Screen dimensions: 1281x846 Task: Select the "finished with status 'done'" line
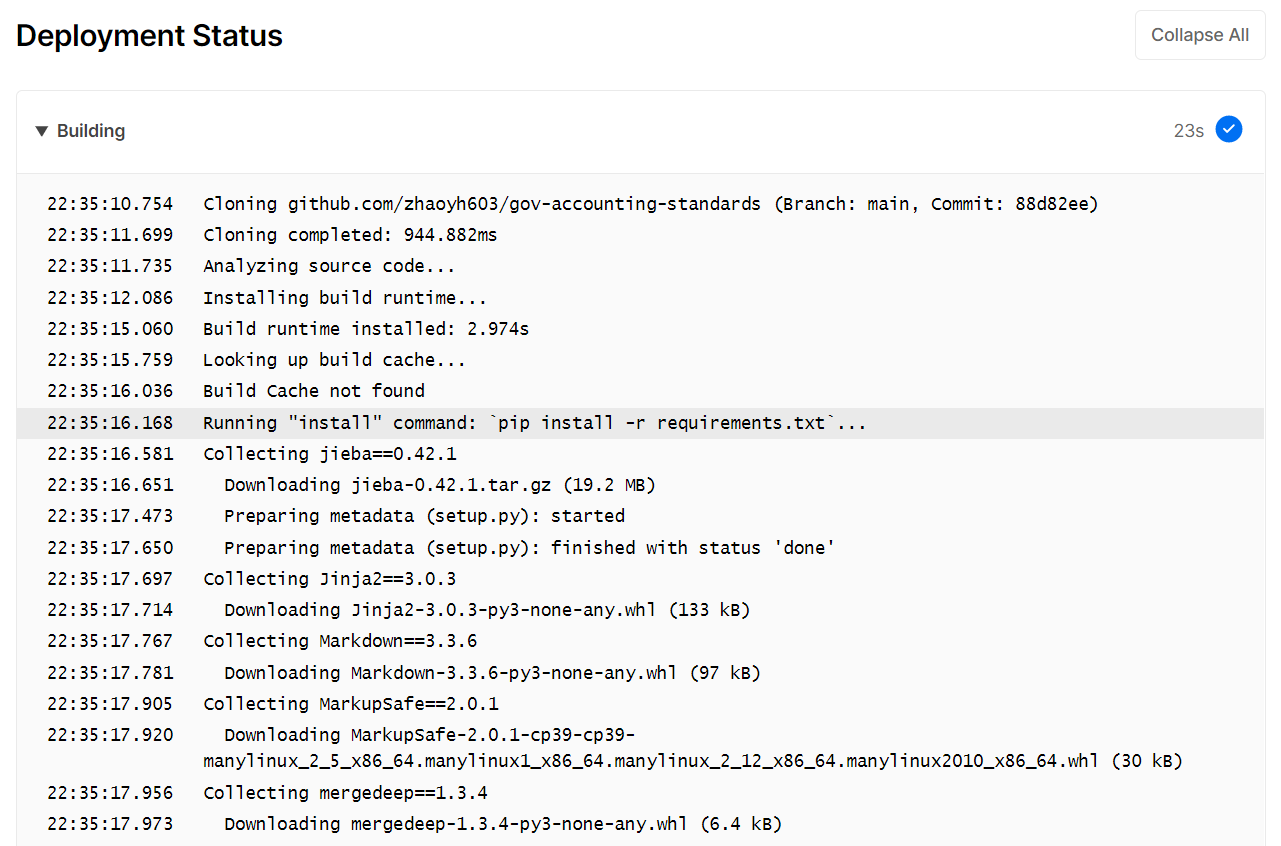pyautogui.click(x=529, y=548)
